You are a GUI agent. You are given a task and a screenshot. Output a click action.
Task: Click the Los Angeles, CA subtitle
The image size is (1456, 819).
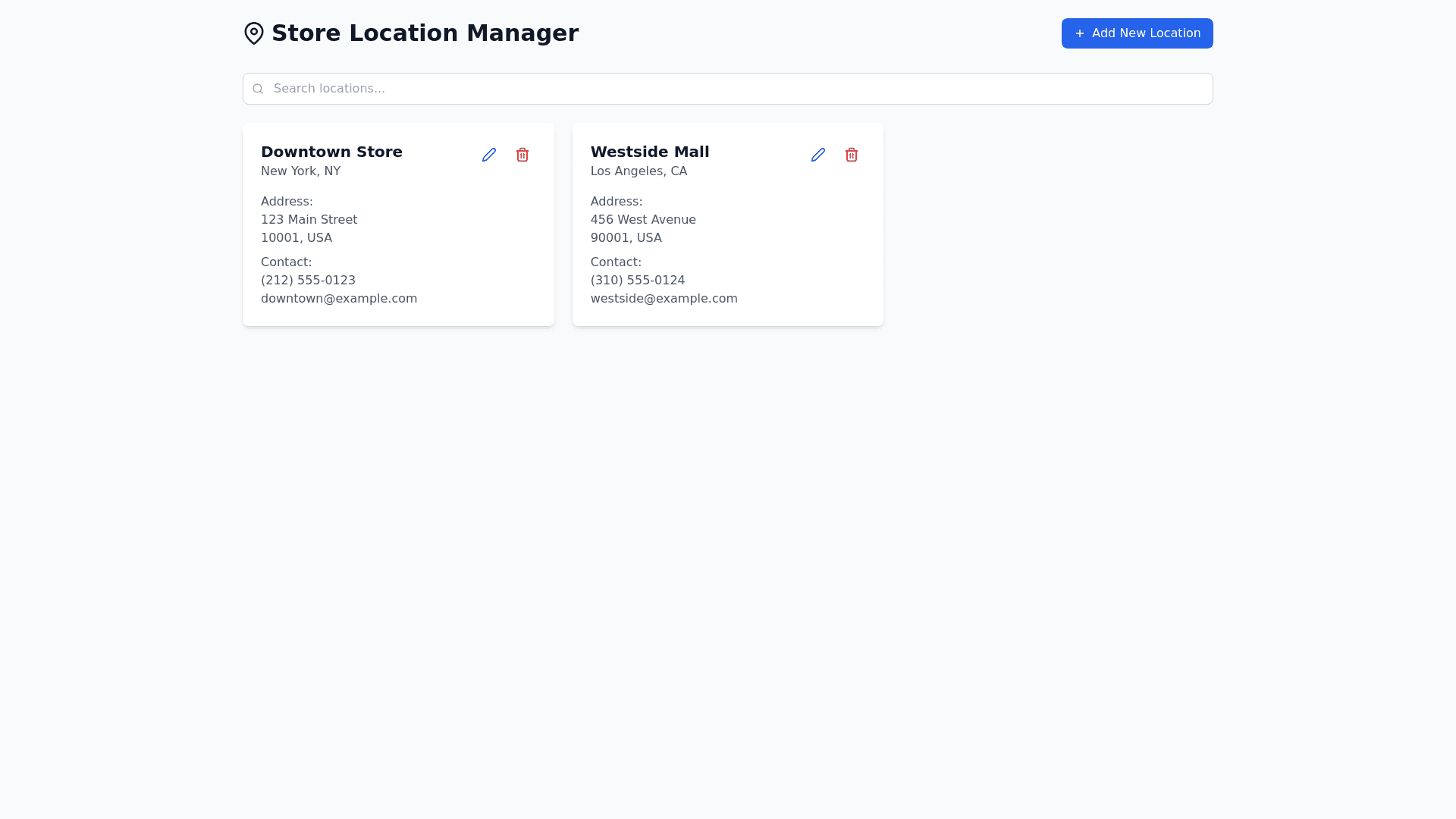click(x=639, y=171)
